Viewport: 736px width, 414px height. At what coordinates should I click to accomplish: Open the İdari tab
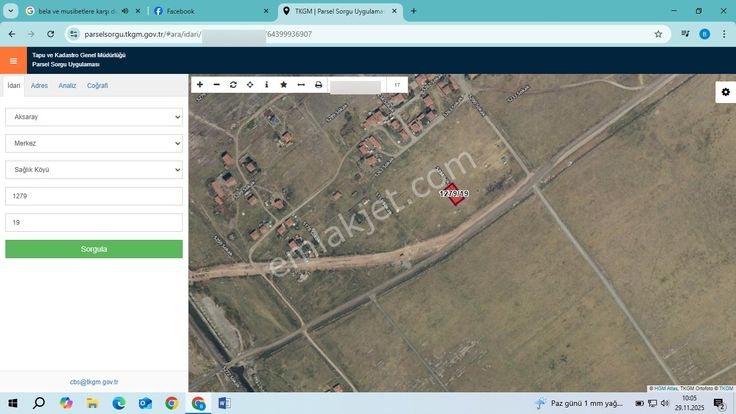pos(14,85)
